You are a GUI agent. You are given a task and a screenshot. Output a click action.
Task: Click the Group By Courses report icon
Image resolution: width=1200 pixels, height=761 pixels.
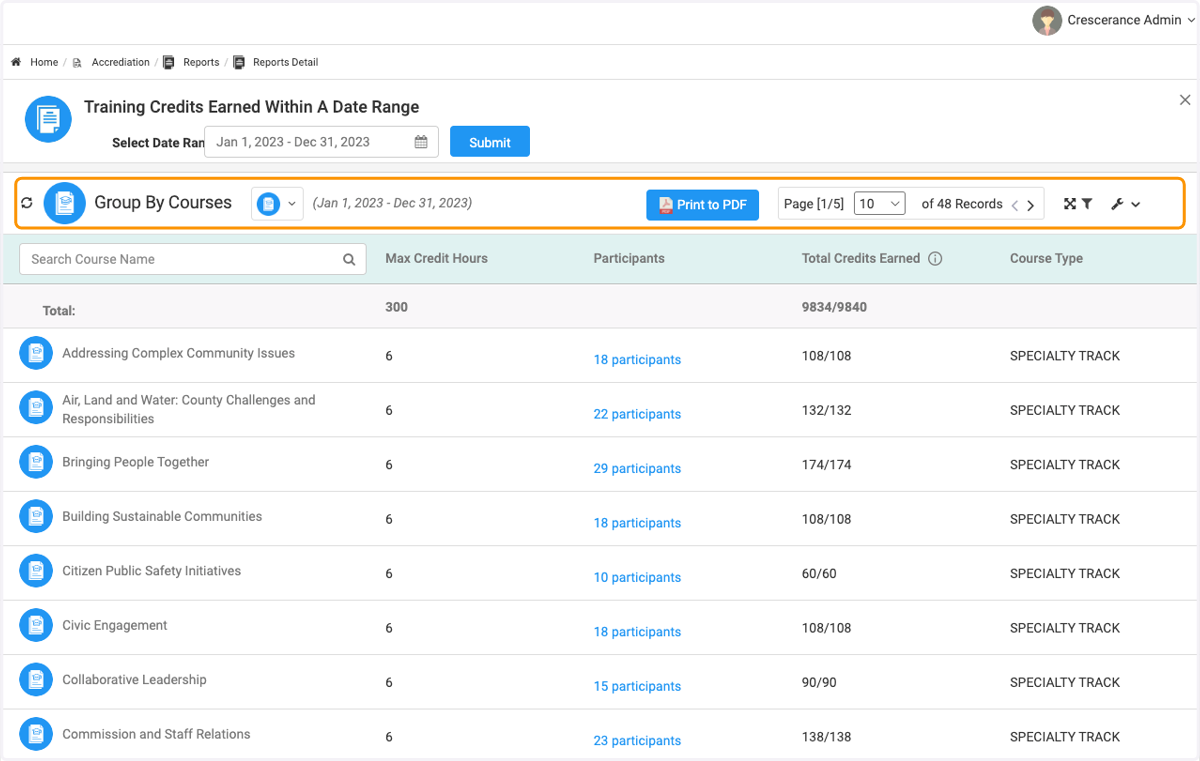point(65,203)
